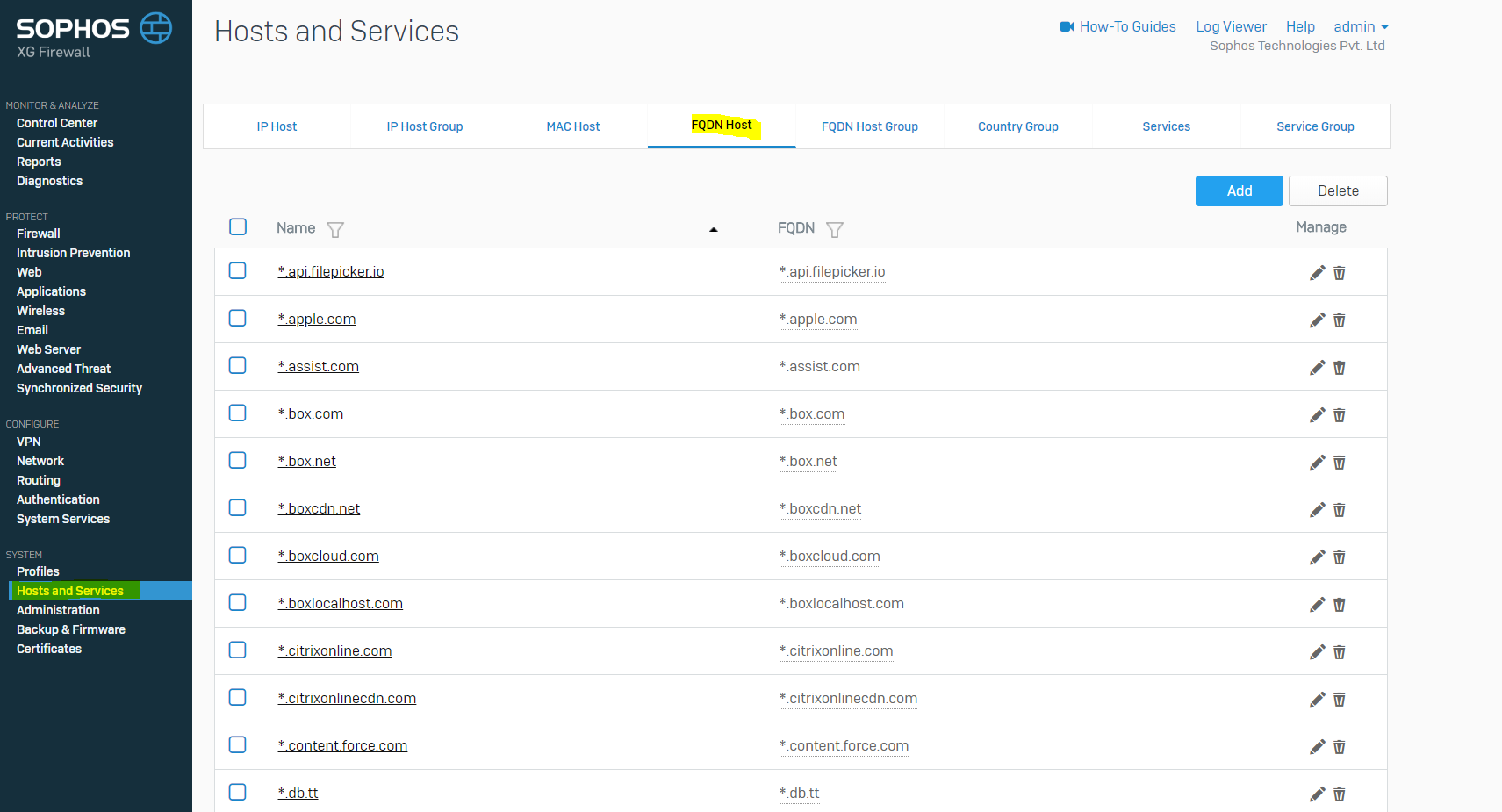Open the How-To Guides link

[1118, 26]
